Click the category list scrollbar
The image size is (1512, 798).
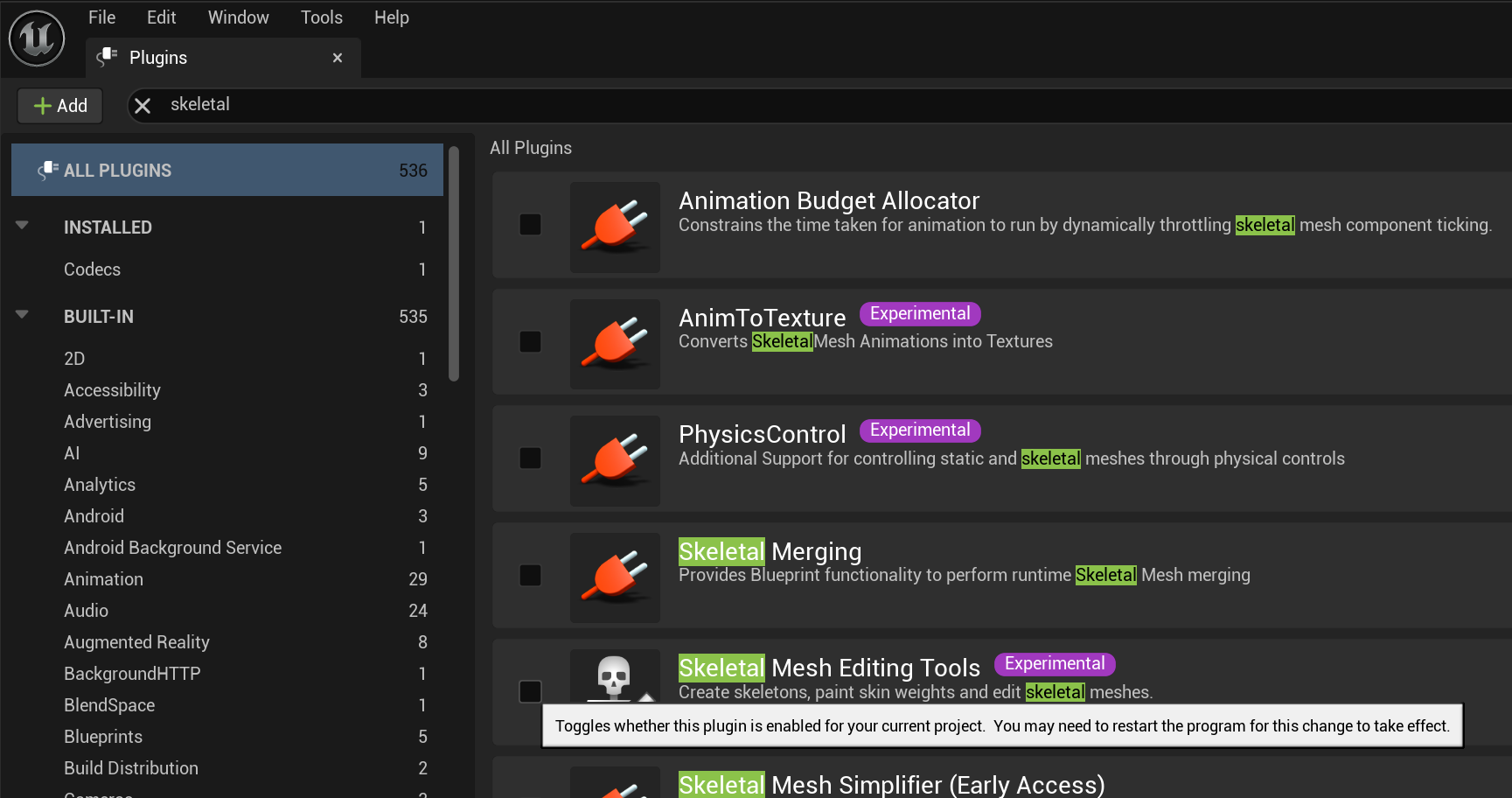click(x=454, y=264)
